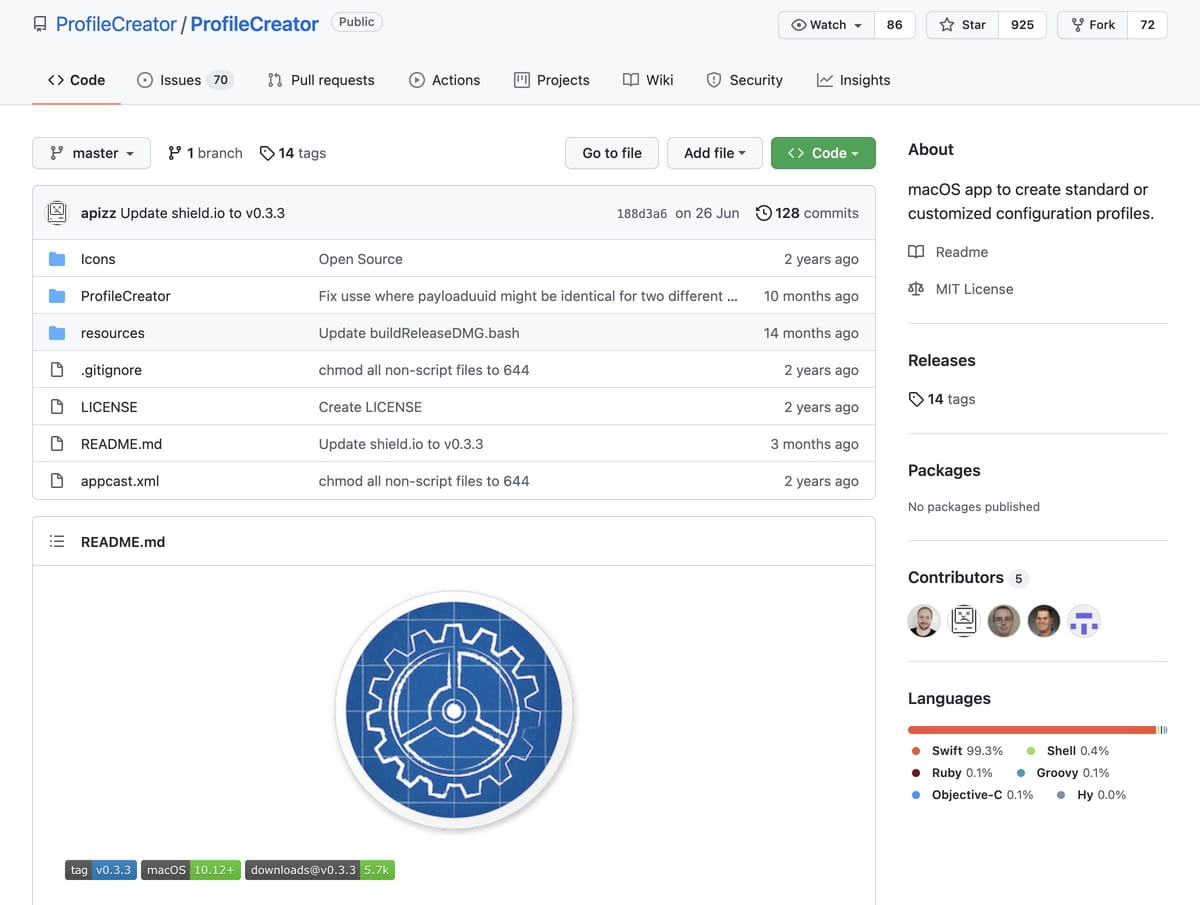Star the ProfileCreator repository
Viewport: 1200px width, 905px height.
click(962, 25)
